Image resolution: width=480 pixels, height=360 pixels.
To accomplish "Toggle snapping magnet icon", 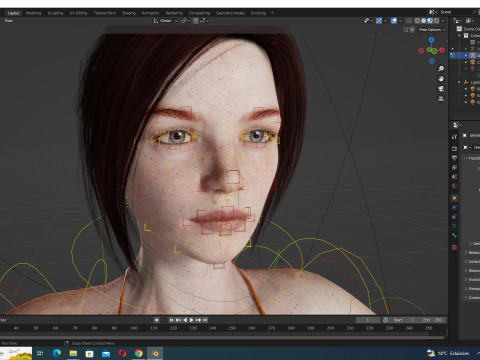I will 195,21.
